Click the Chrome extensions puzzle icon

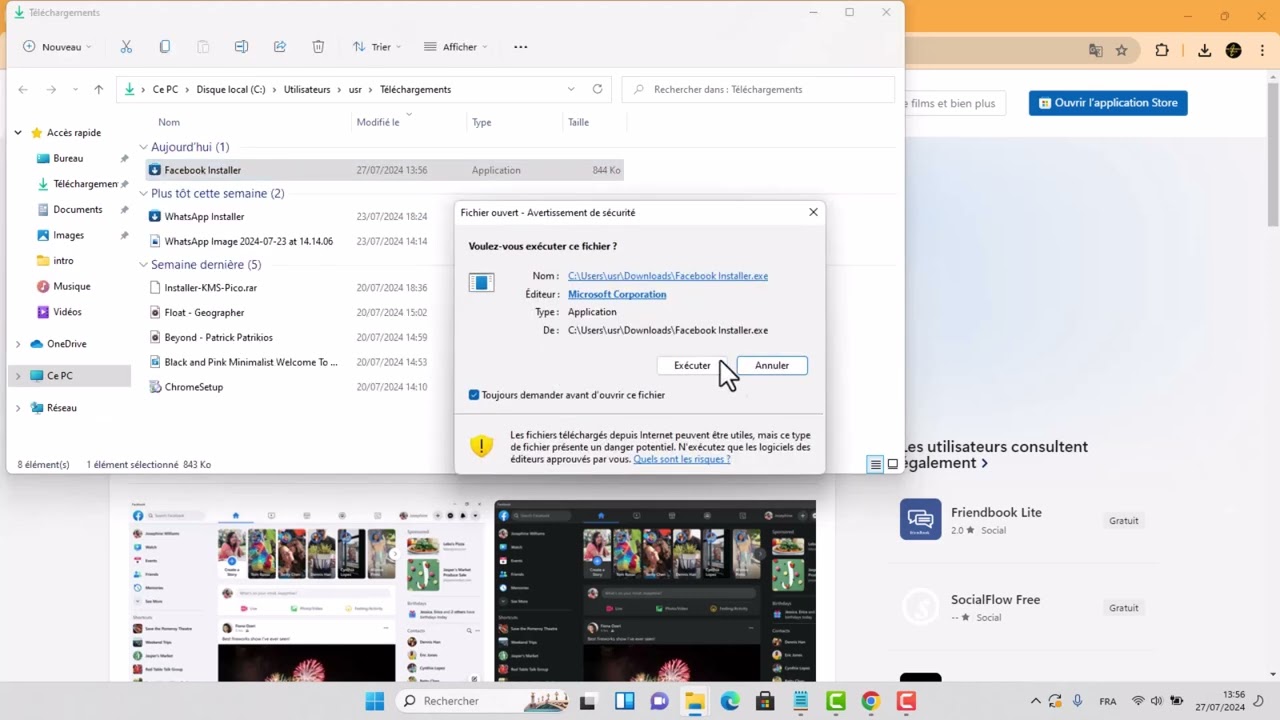(1162, 50)
